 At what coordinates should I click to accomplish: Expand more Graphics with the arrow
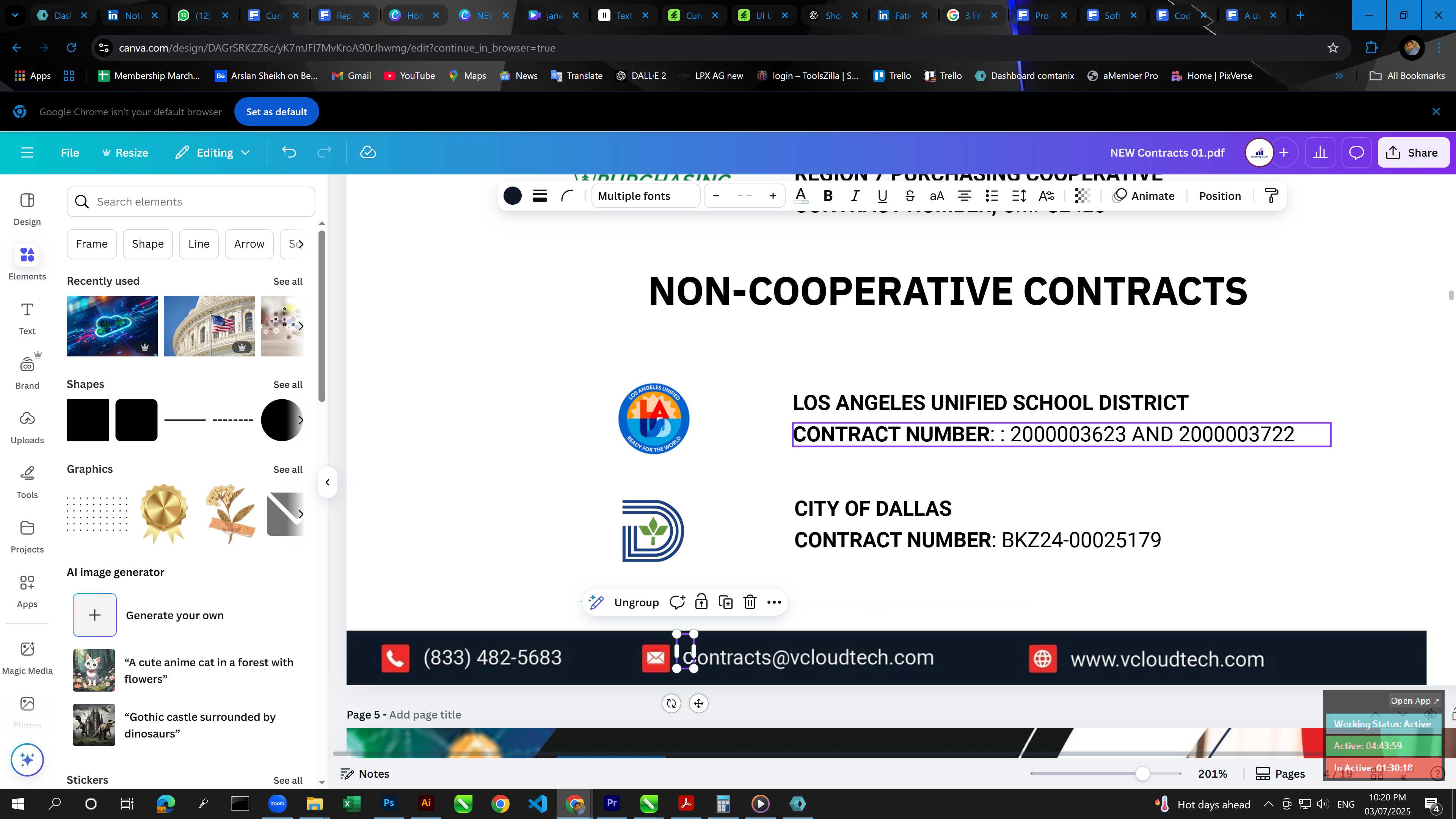[301, 515]
